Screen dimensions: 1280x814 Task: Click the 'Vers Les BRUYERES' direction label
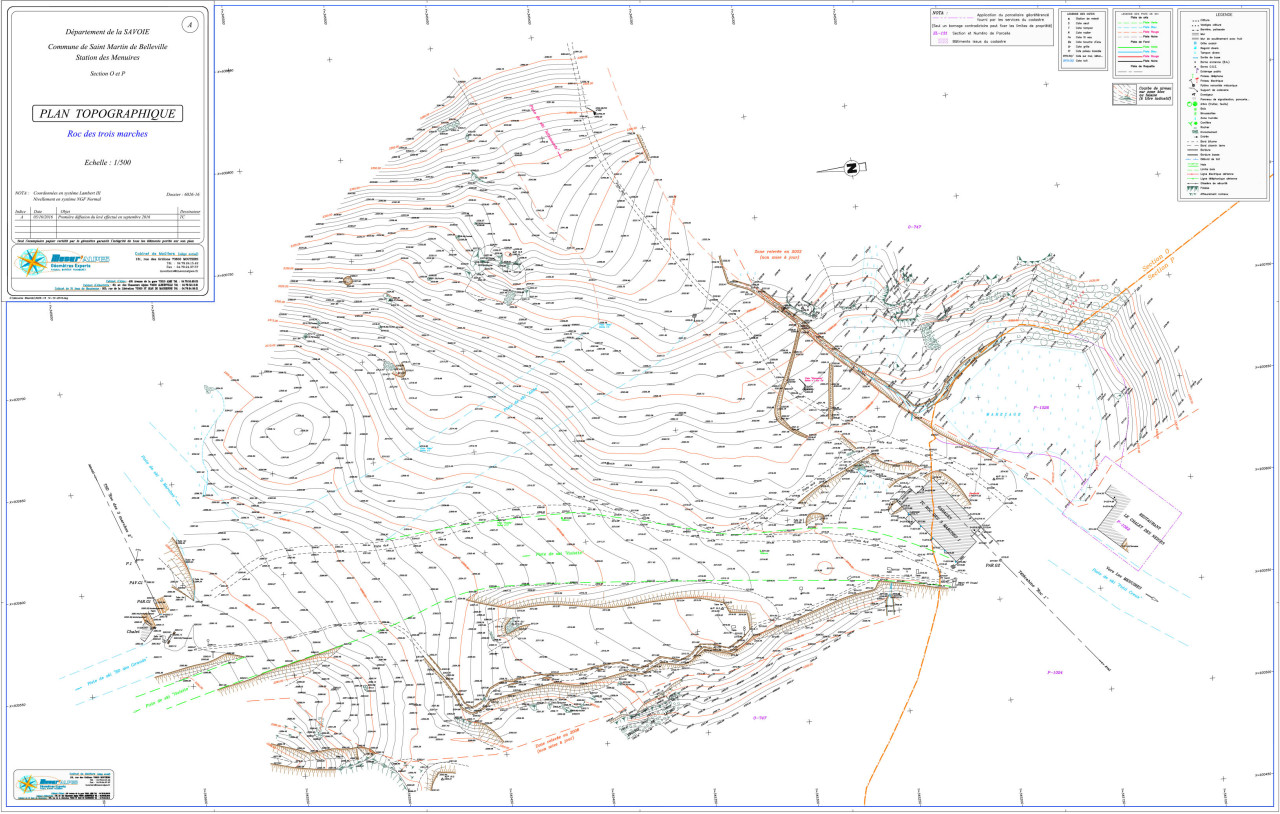point(1124,578)
